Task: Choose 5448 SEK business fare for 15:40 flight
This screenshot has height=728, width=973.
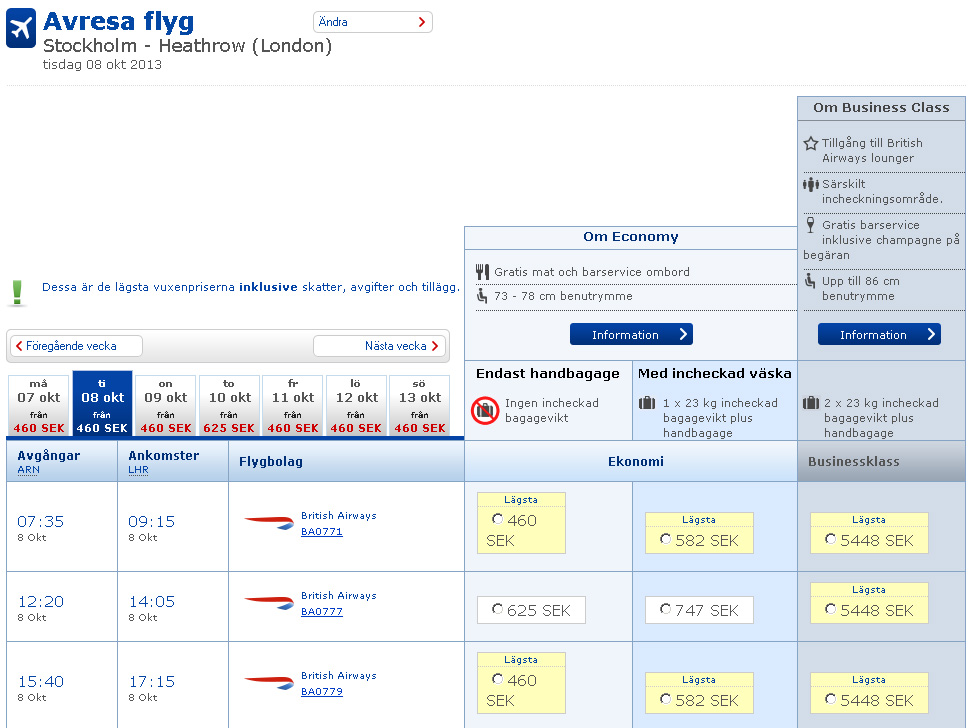Action: (x=831, y=699)
